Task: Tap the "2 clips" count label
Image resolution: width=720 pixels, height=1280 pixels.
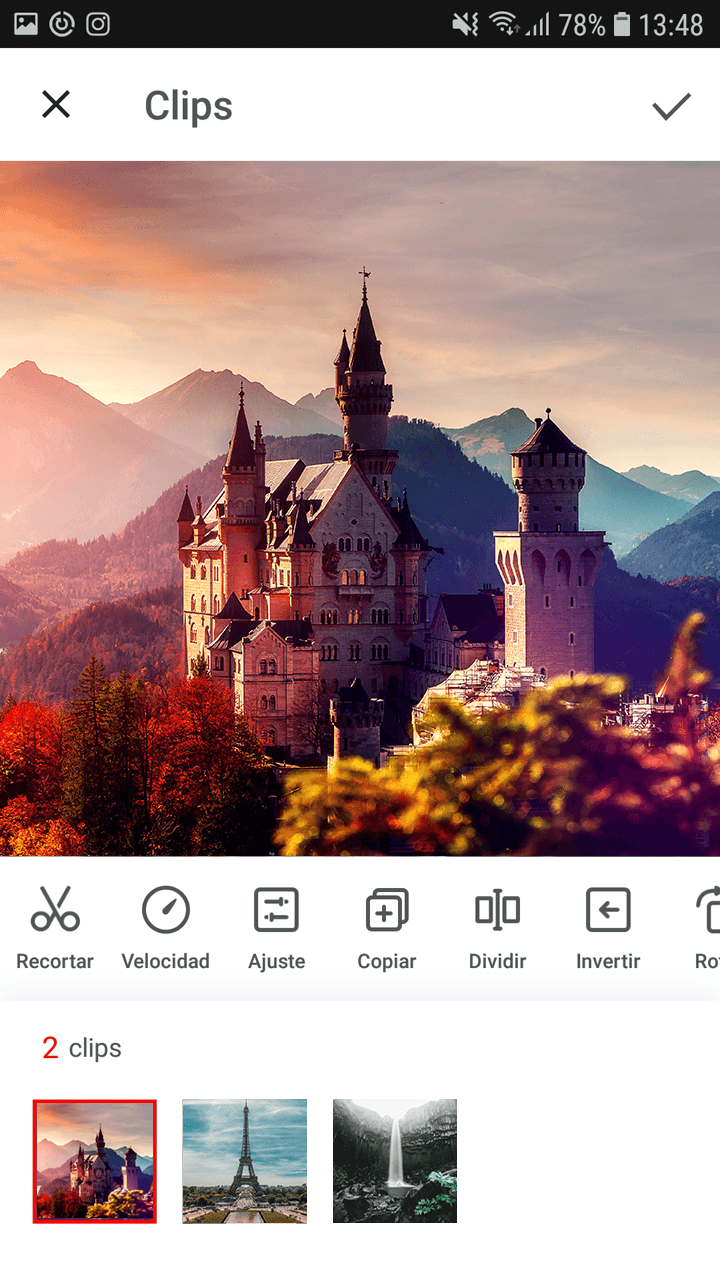Action: [82, 1048]
